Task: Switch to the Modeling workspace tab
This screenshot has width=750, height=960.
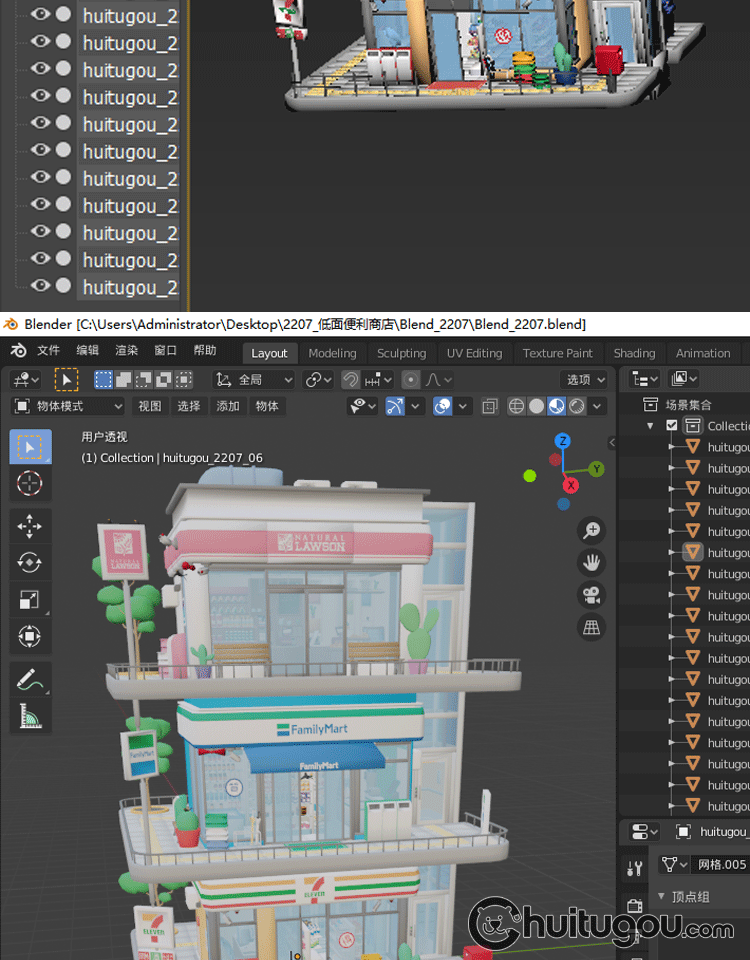Action: 332,353
